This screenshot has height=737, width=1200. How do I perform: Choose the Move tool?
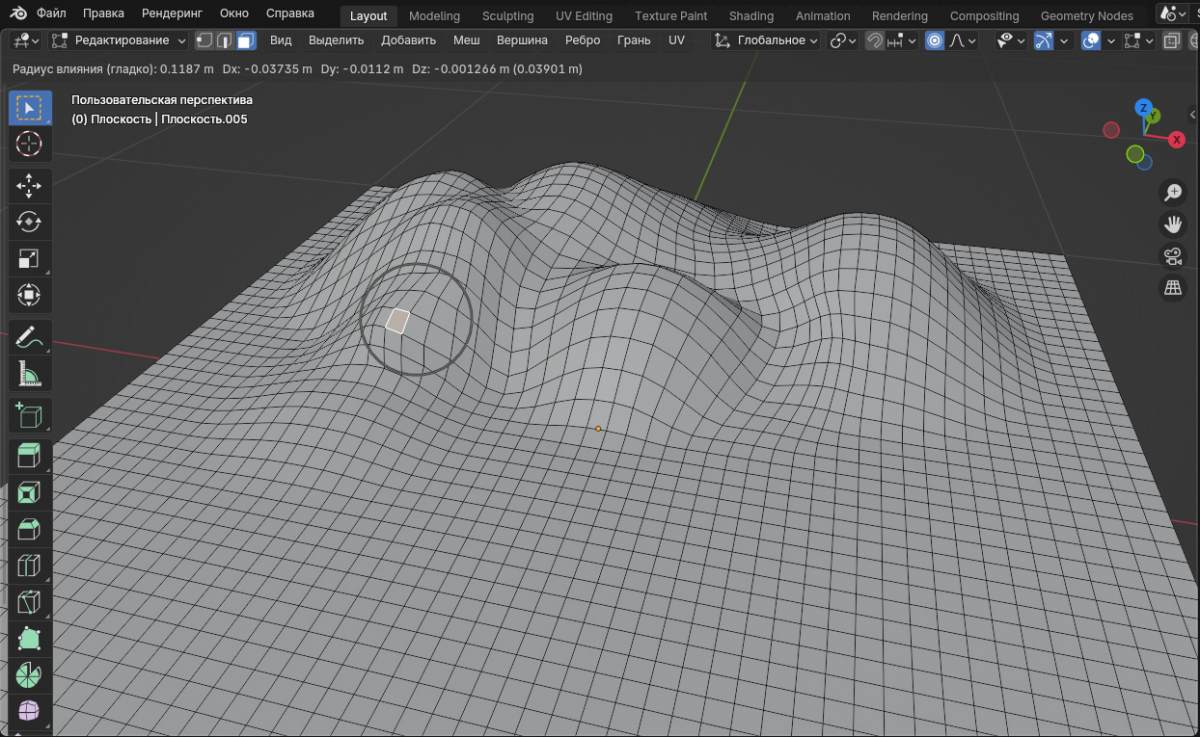29,185
